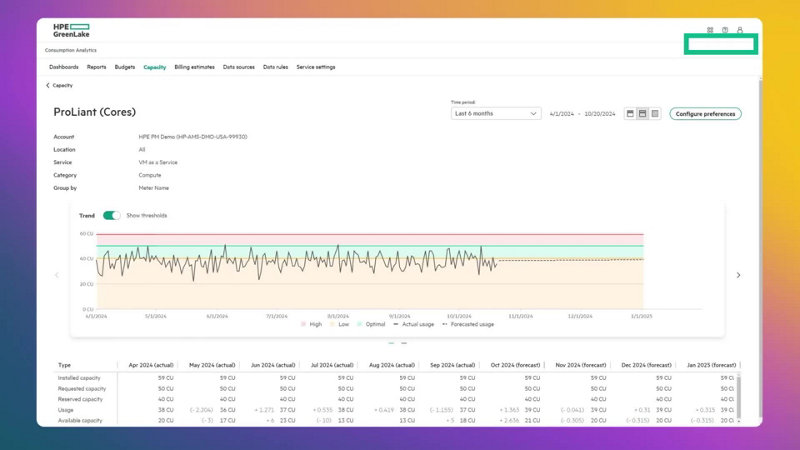
Task: Click the Forecasted usage legend entry
Action: point(468,324)
